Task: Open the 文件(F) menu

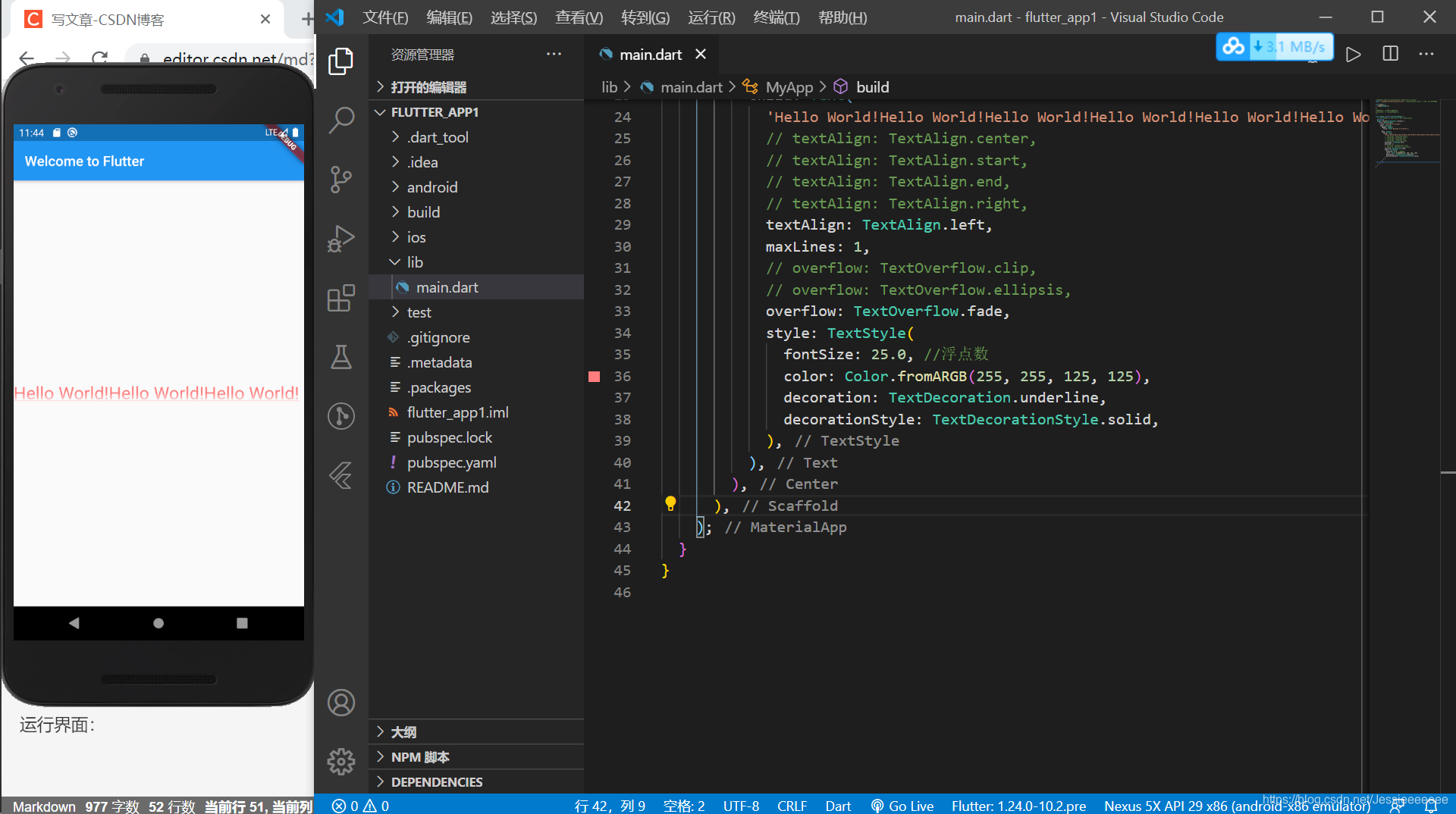Action: coord(385,17)
